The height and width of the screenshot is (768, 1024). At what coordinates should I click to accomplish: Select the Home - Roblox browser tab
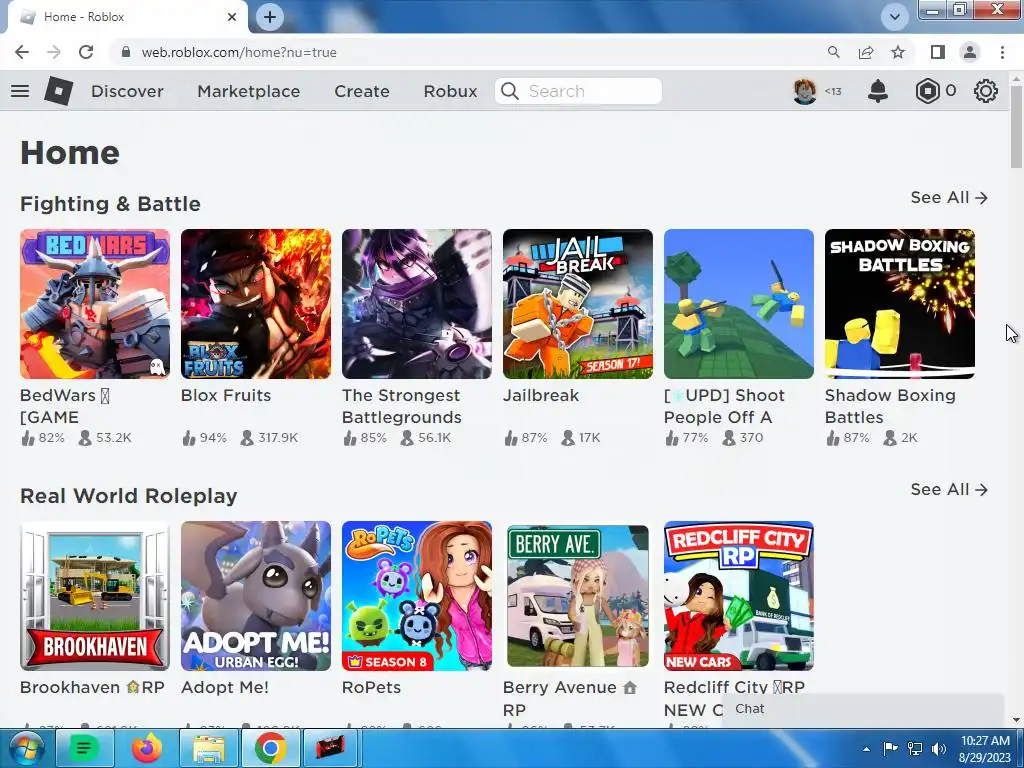127,17
